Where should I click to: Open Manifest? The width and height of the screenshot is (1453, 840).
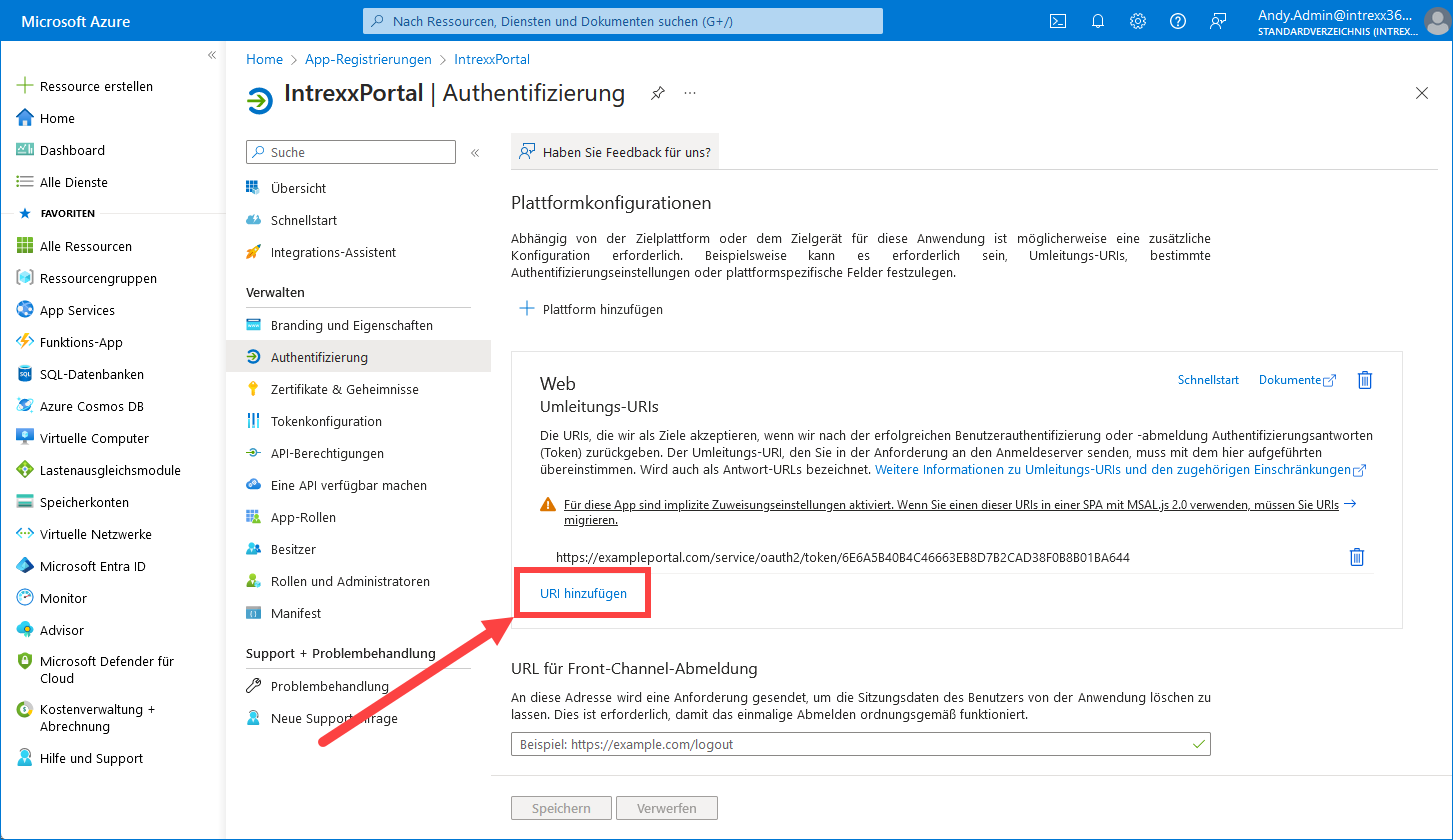(x=284, y=613)
